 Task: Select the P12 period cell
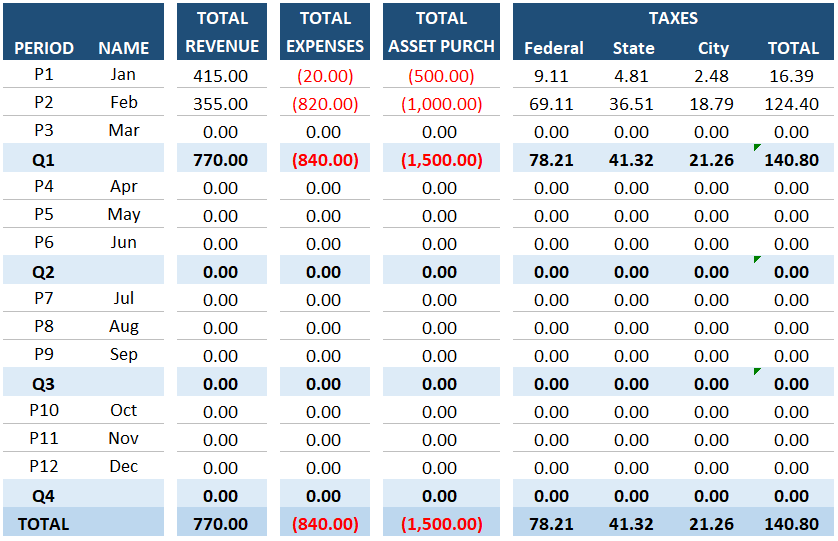(44, 466)
